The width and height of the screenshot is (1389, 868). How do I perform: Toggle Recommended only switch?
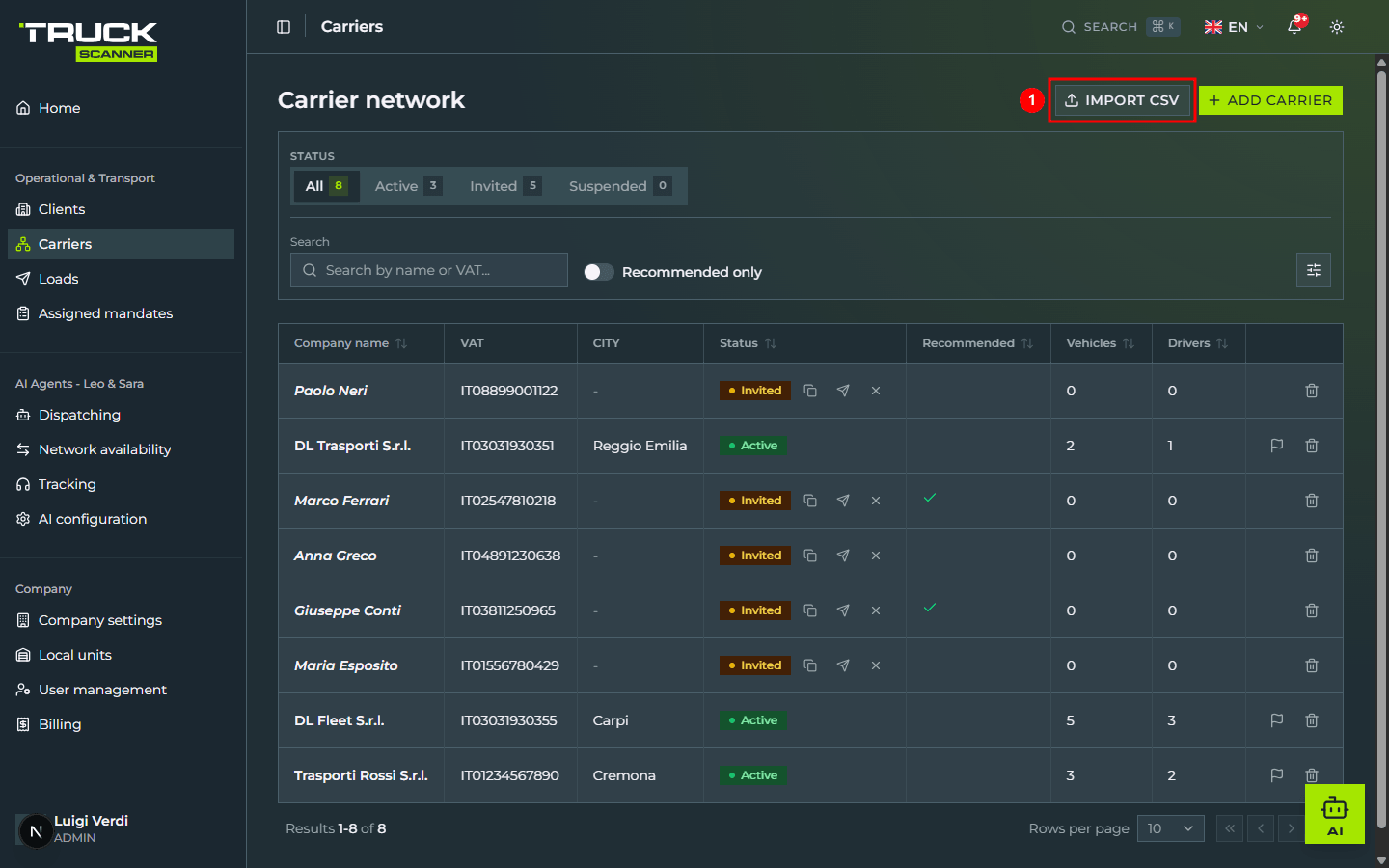[599, 272]
